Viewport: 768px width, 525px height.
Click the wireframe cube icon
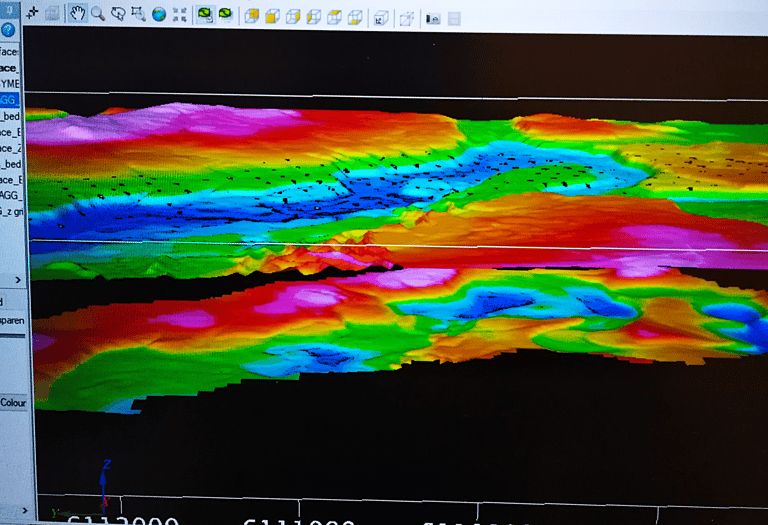click(407, 19)
